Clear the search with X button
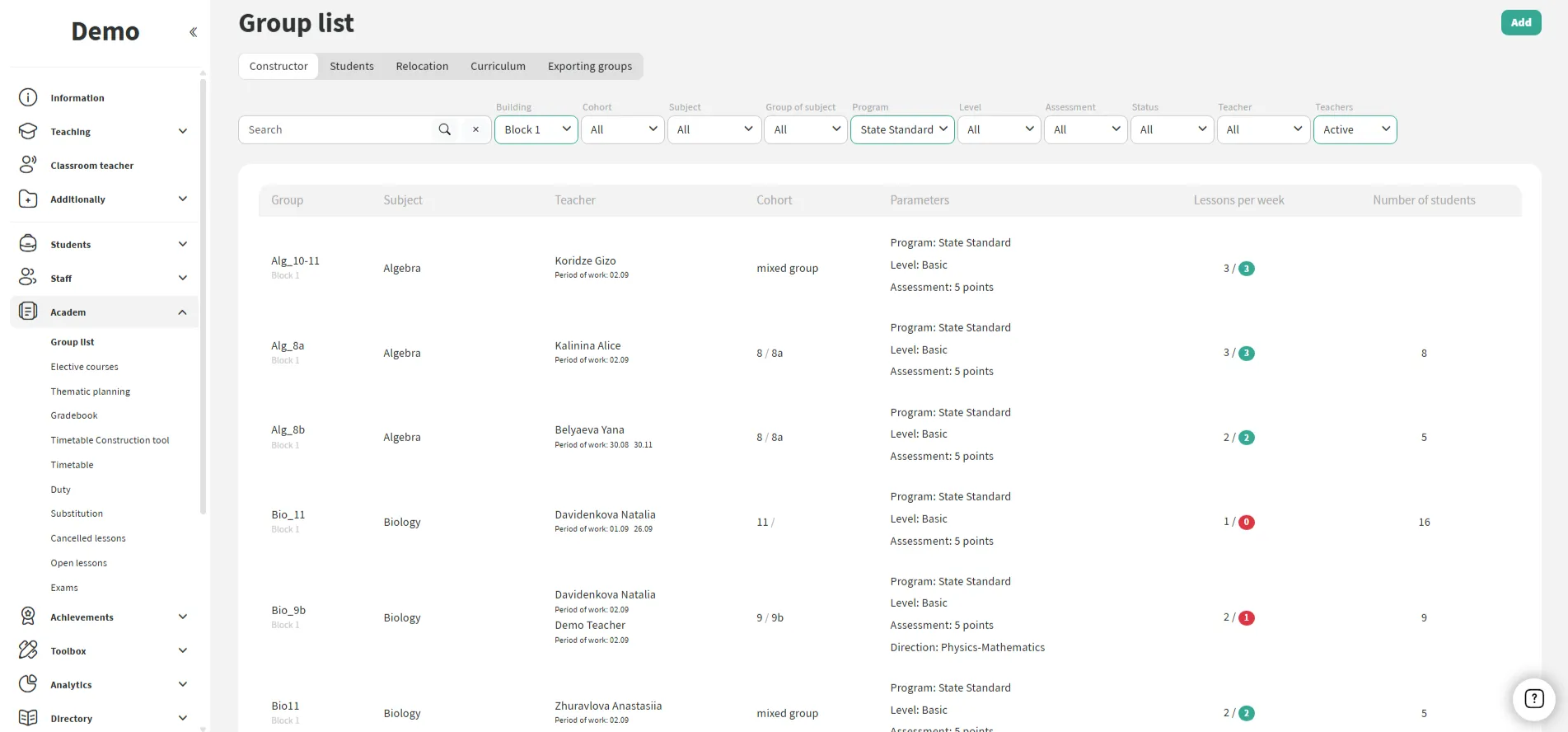The height and width of the screenshot is (732, 1568). coord(475,129)
